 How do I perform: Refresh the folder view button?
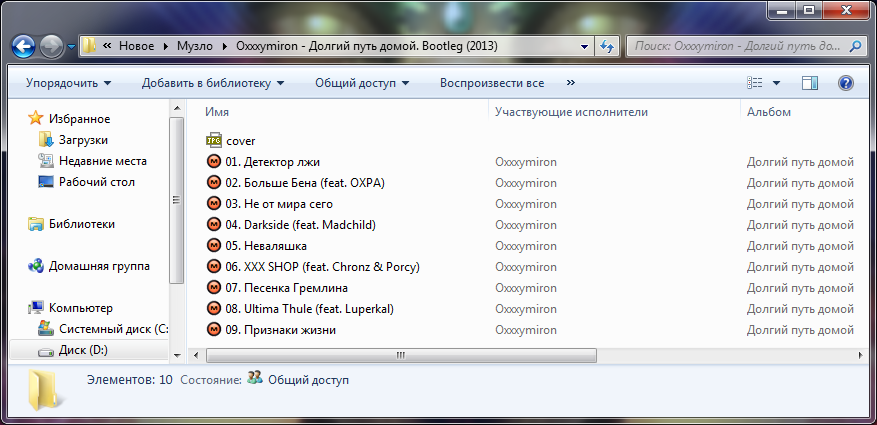(607, 46)
